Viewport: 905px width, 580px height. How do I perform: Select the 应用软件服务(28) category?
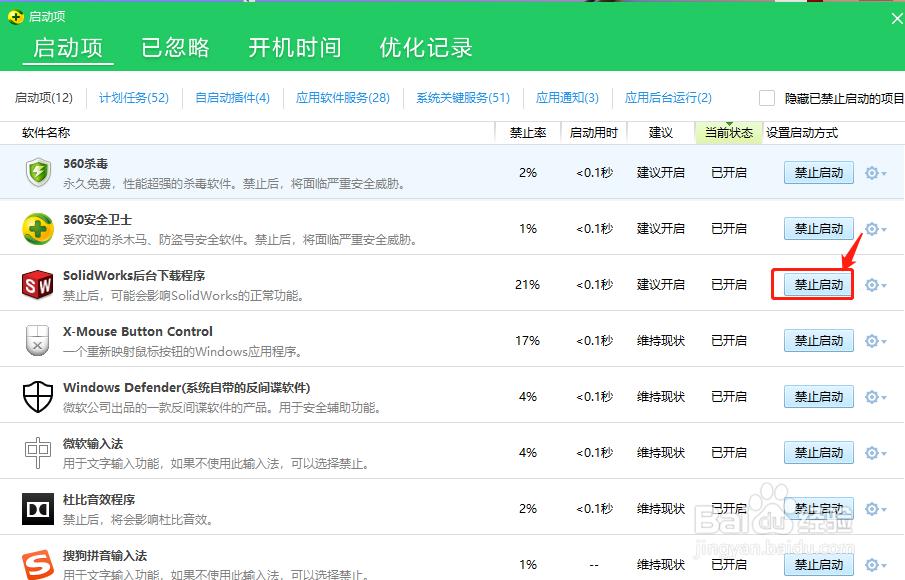tap(343, 98)
